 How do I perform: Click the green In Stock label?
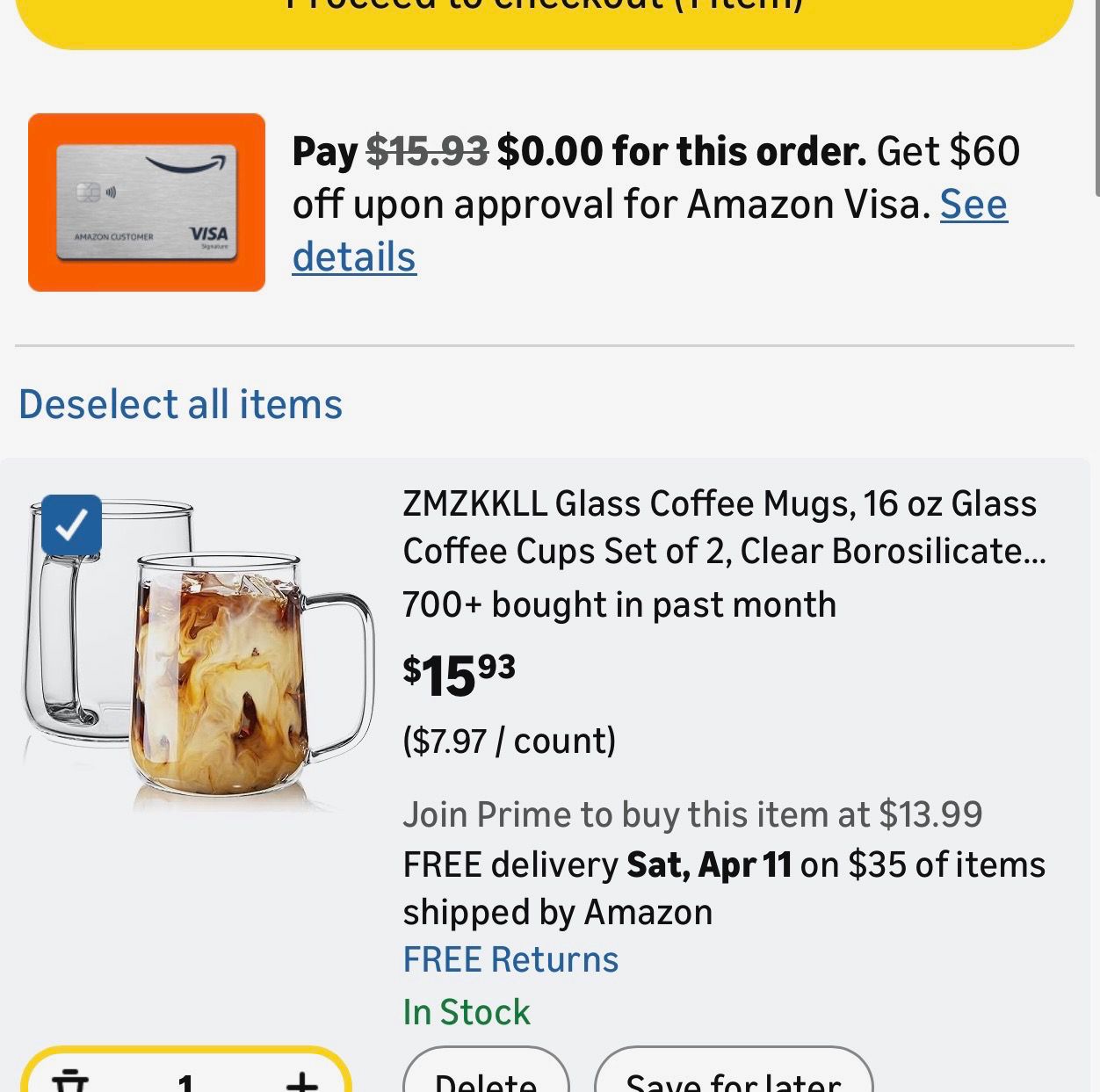[x=467, y=1012]
